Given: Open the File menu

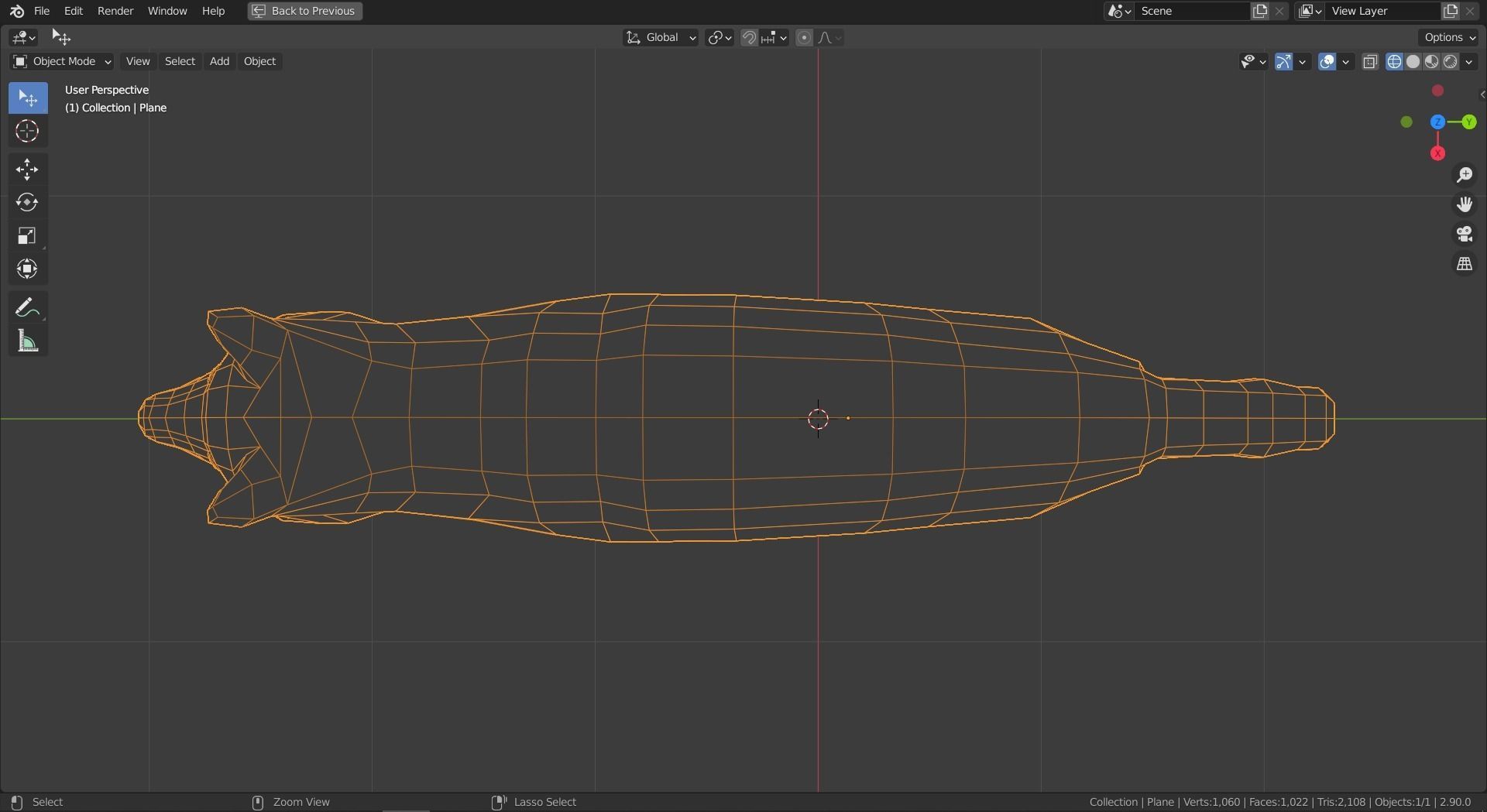Looking at the screenshot, I should point(42,11).
